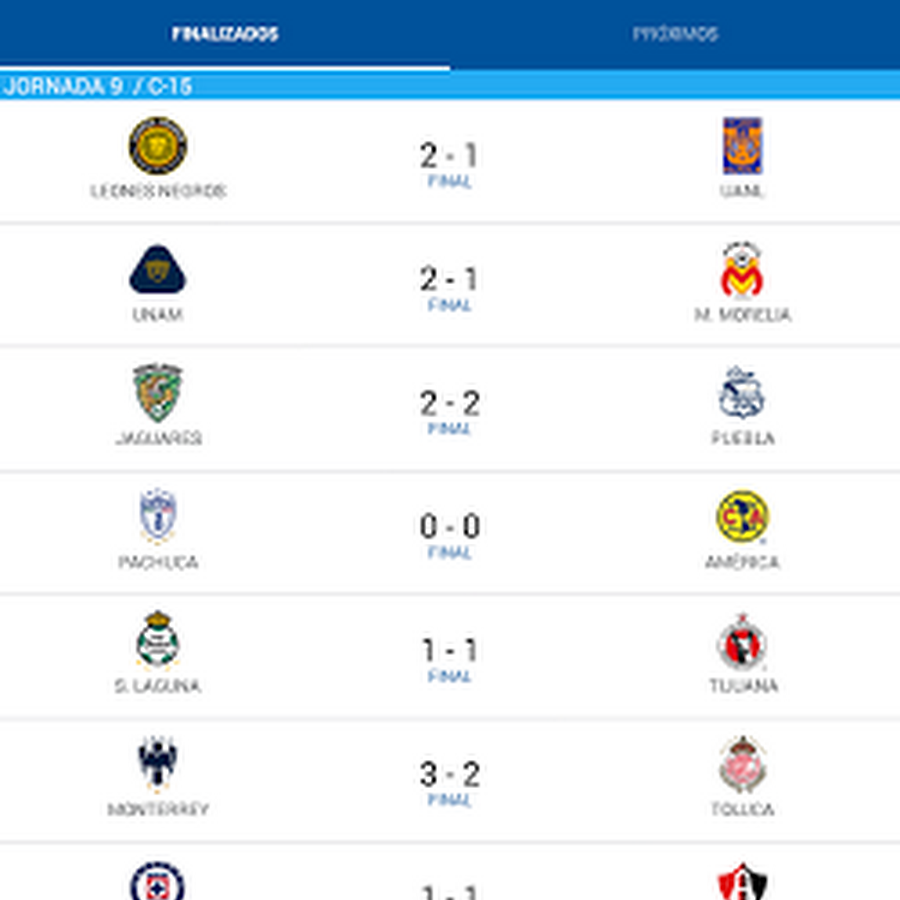900x900 pixels.
Task: Select the UANL Tigres crest
Action: (742, 146)
